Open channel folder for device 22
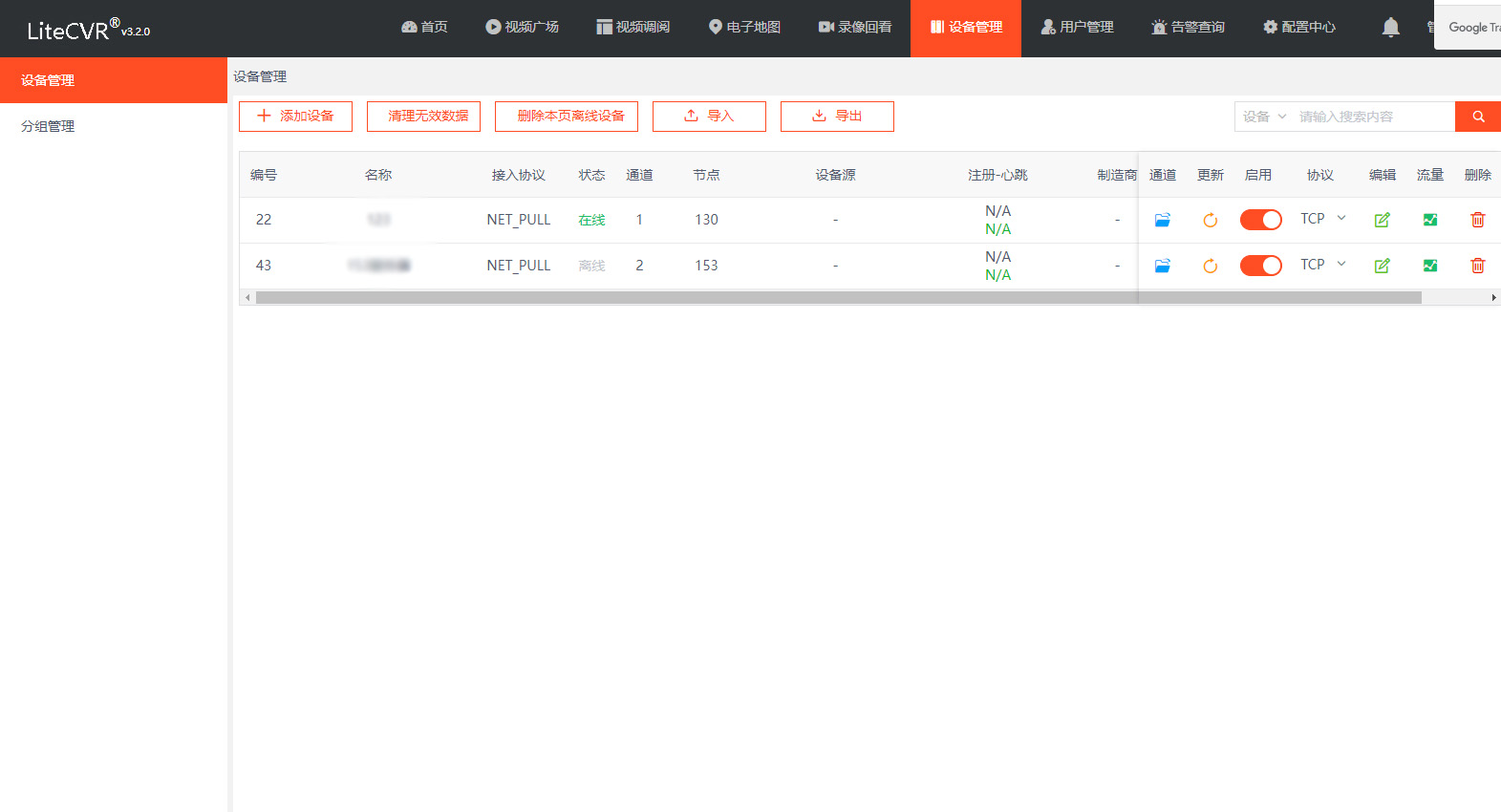The height and width of the screenshot is (812, 1501). coord(1162,220)
